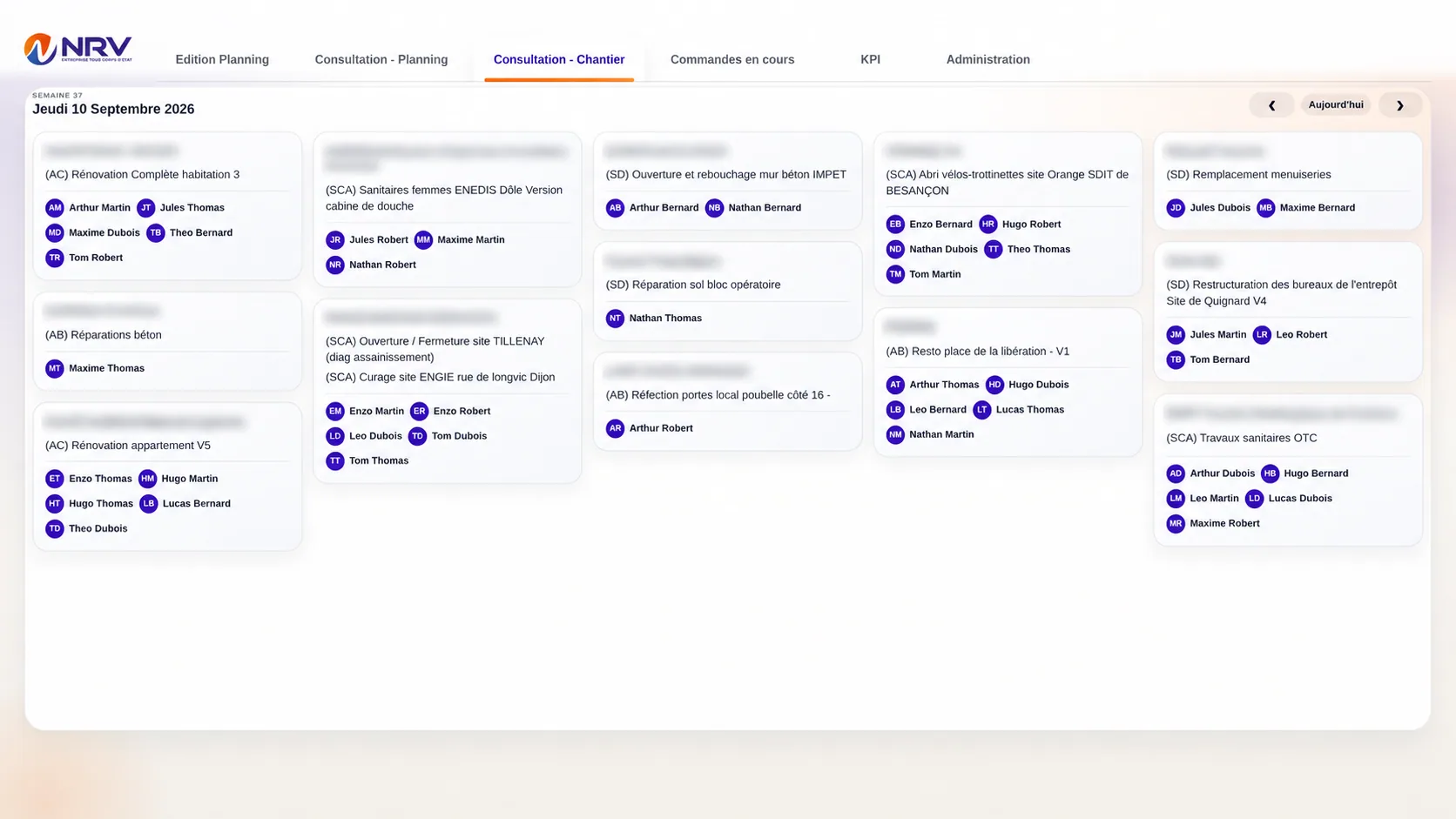Open 'Réfection portes local poubelle' card
Screen dimensions: 1456x819
tap(728, 402)
